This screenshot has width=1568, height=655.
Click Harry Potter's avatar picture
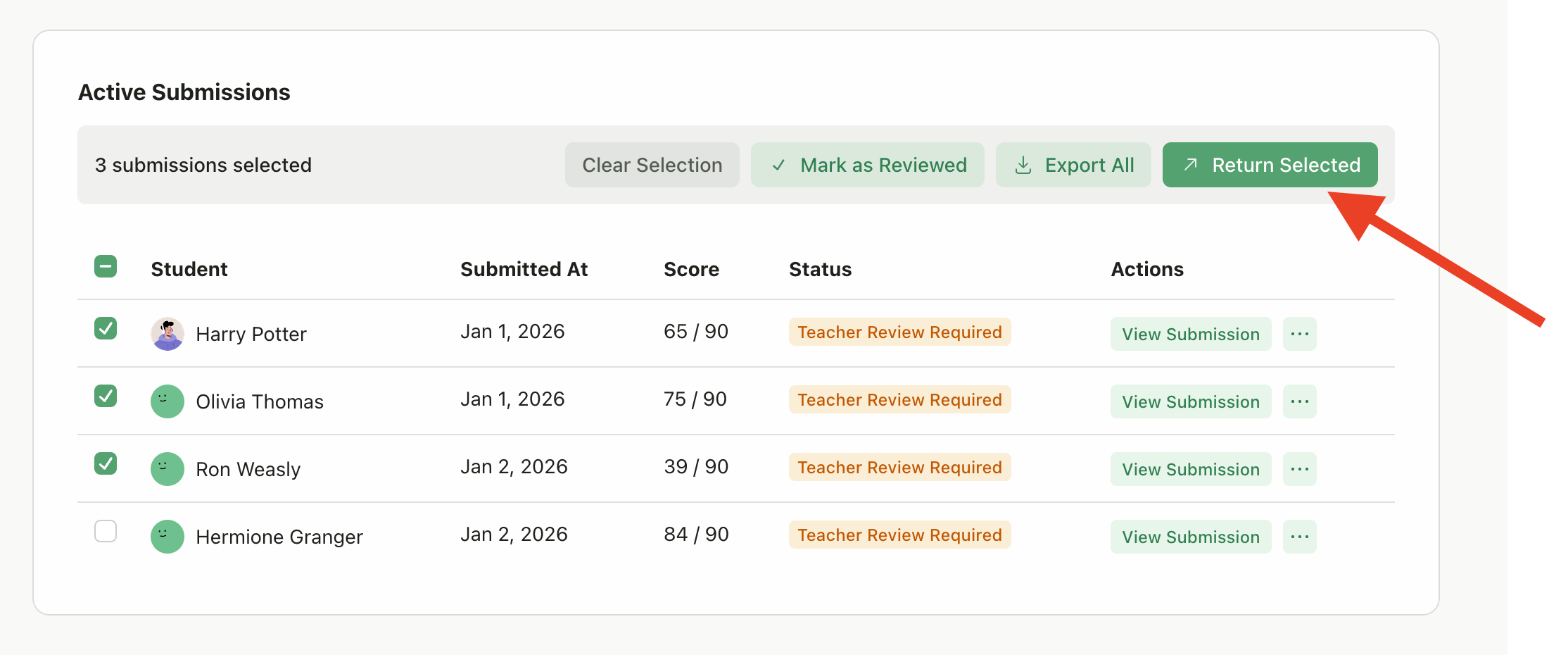pos(167,334)
